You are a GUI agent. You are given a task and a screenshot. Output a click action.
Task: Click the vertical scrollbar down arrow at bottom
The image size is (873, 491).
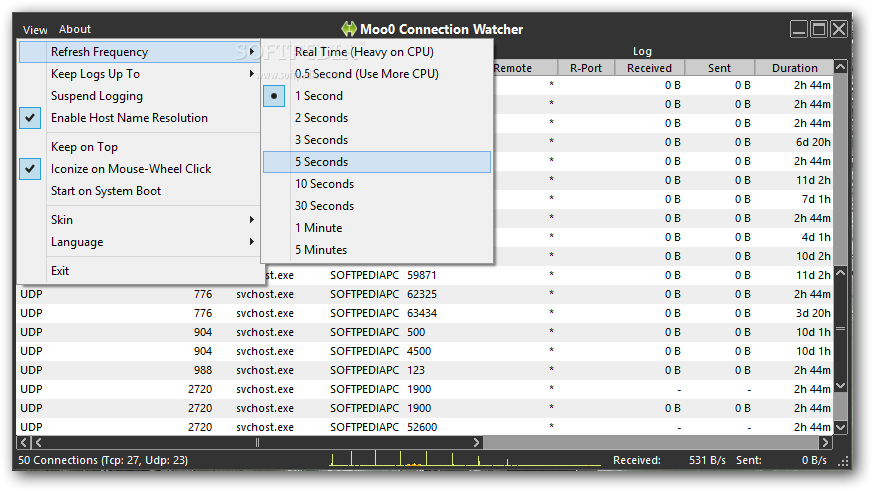(841, 427)
